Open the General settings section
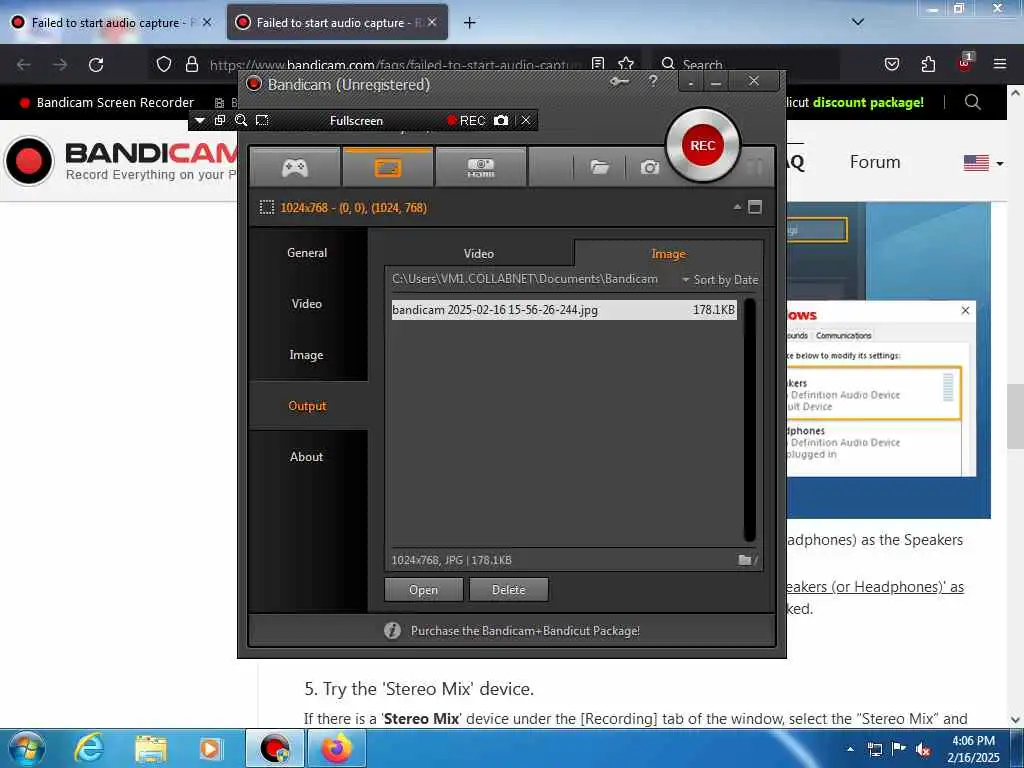This screenshot has width=1024, height=768. (x=307, y=253)
